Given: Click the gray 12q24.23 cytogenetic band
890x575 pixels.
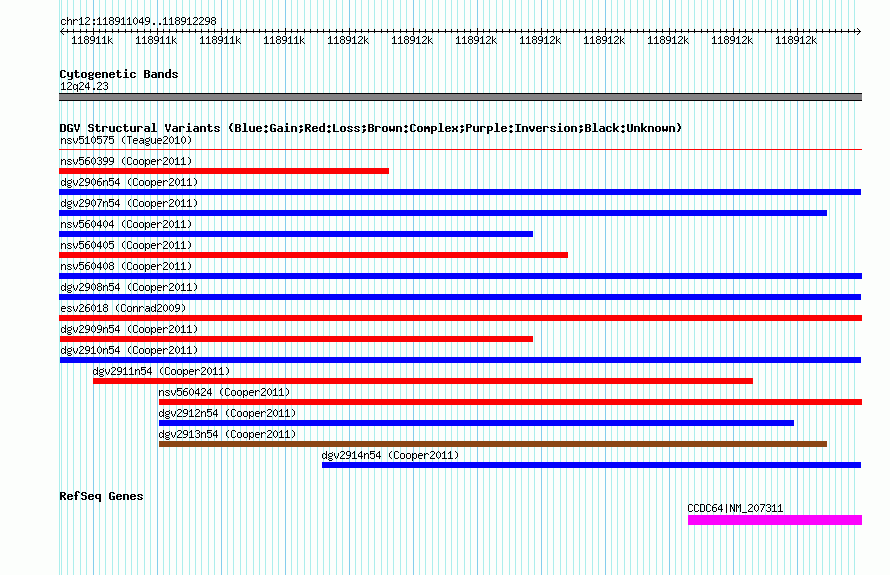Looking at the screenshot, I should coord(460,97).
